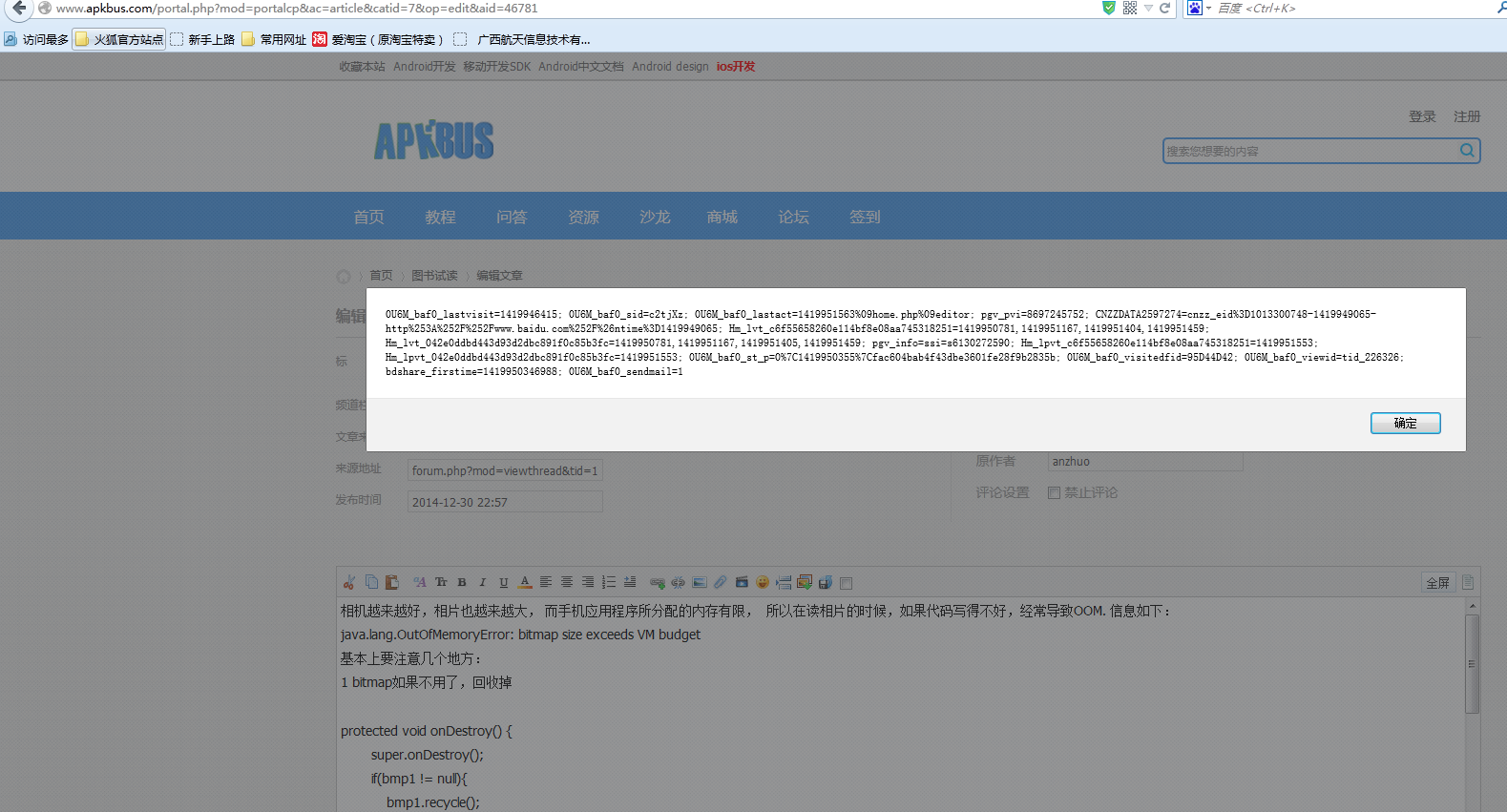
Task: Attach a file with paperclip icon
Action: coord(721,582)
